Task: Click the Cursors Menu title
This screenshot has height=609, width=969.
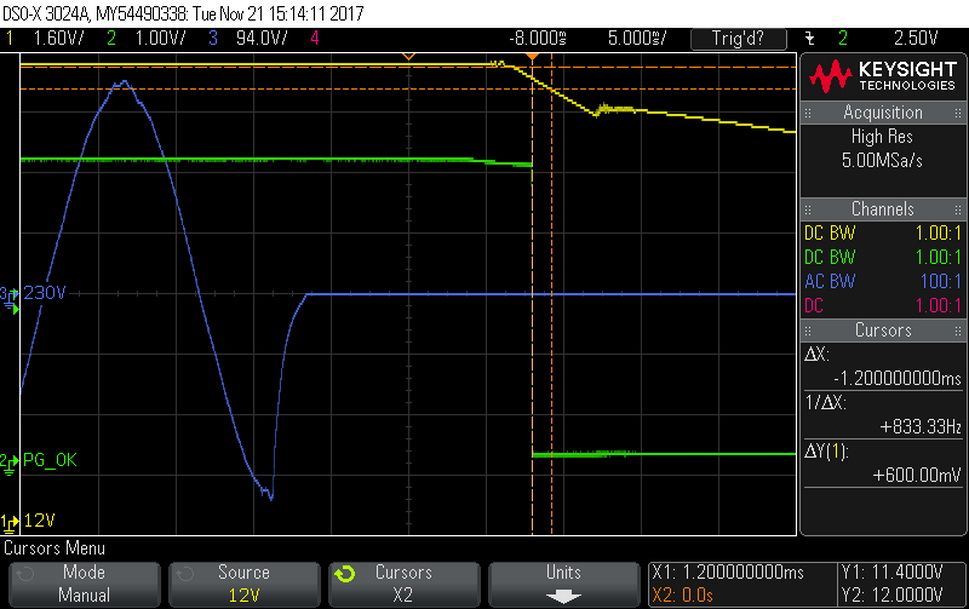Action: tap(54, 548)
